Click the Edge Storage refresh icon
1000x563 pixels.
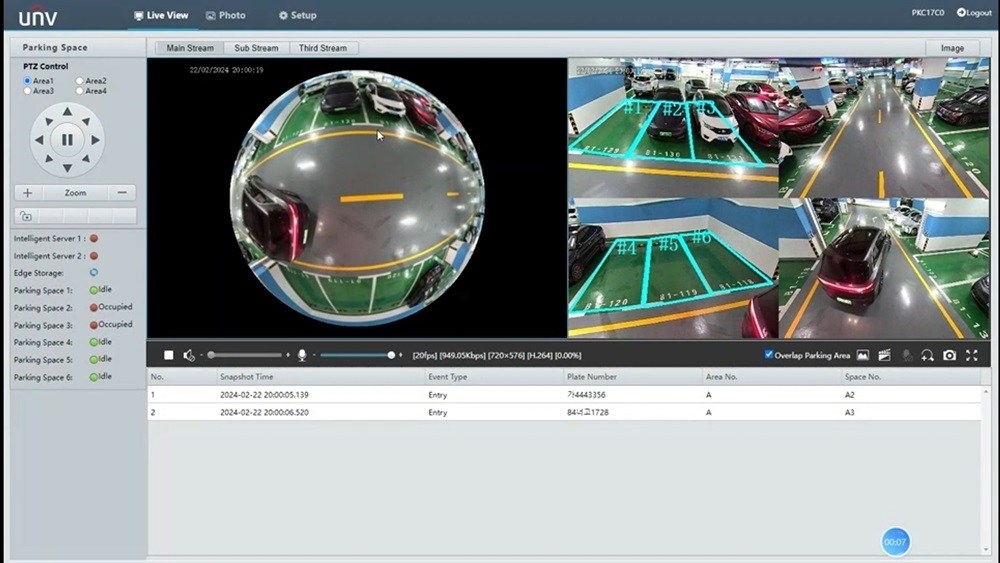point(93,272)
